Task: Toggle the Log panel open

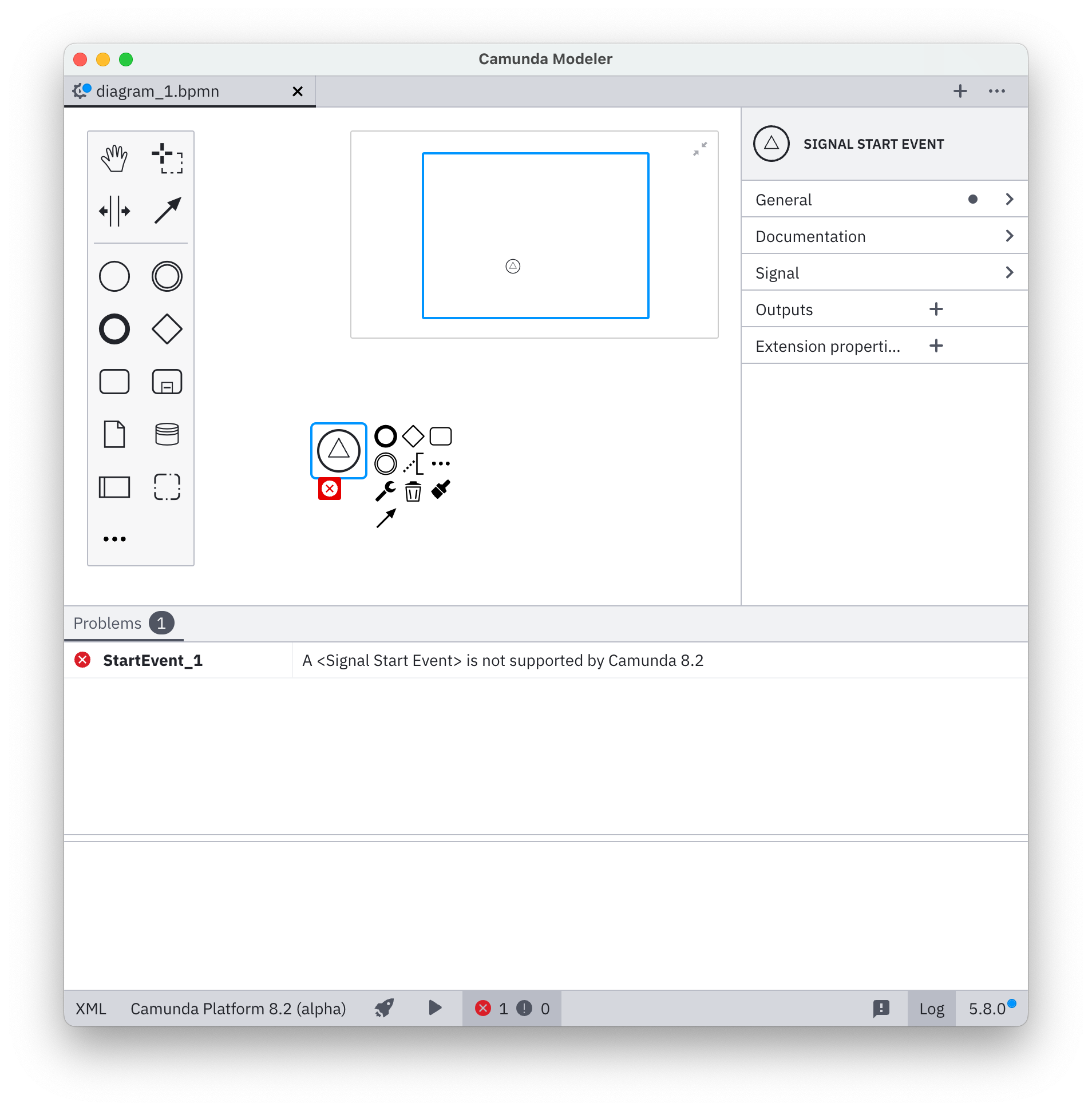Action: 931,1009
